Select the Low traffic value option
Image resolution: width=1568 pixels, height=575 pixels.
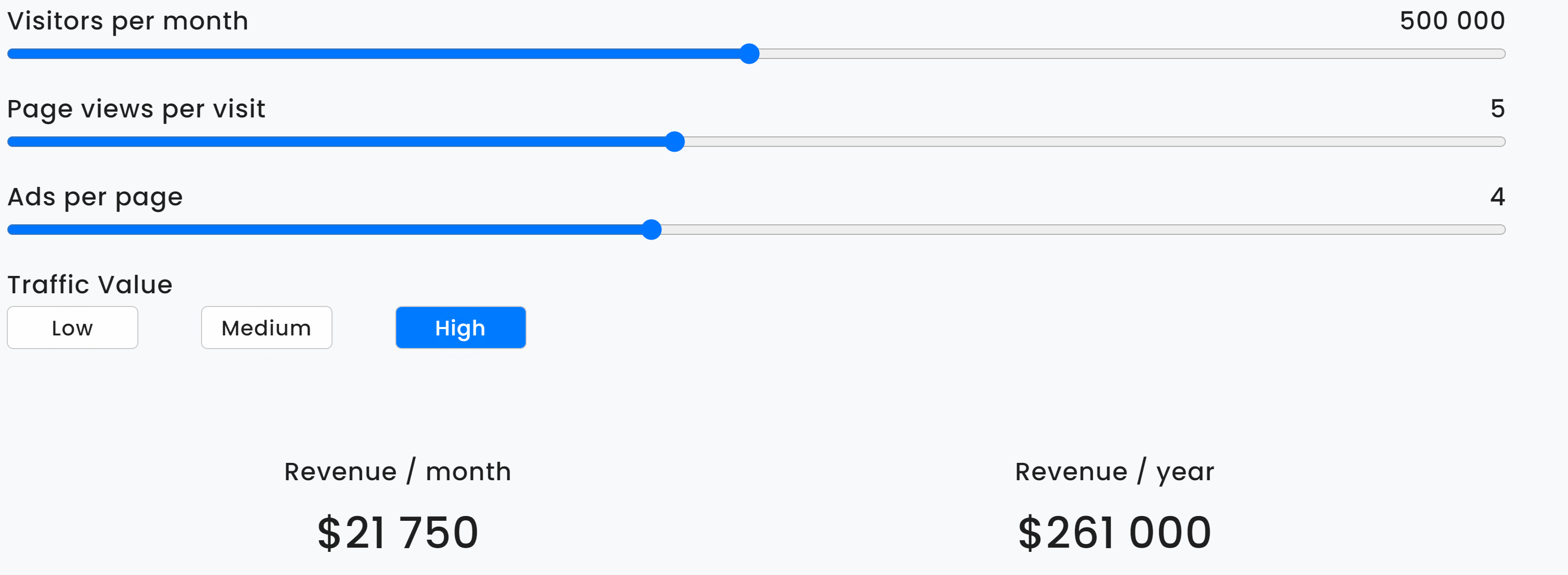[73, 328]
